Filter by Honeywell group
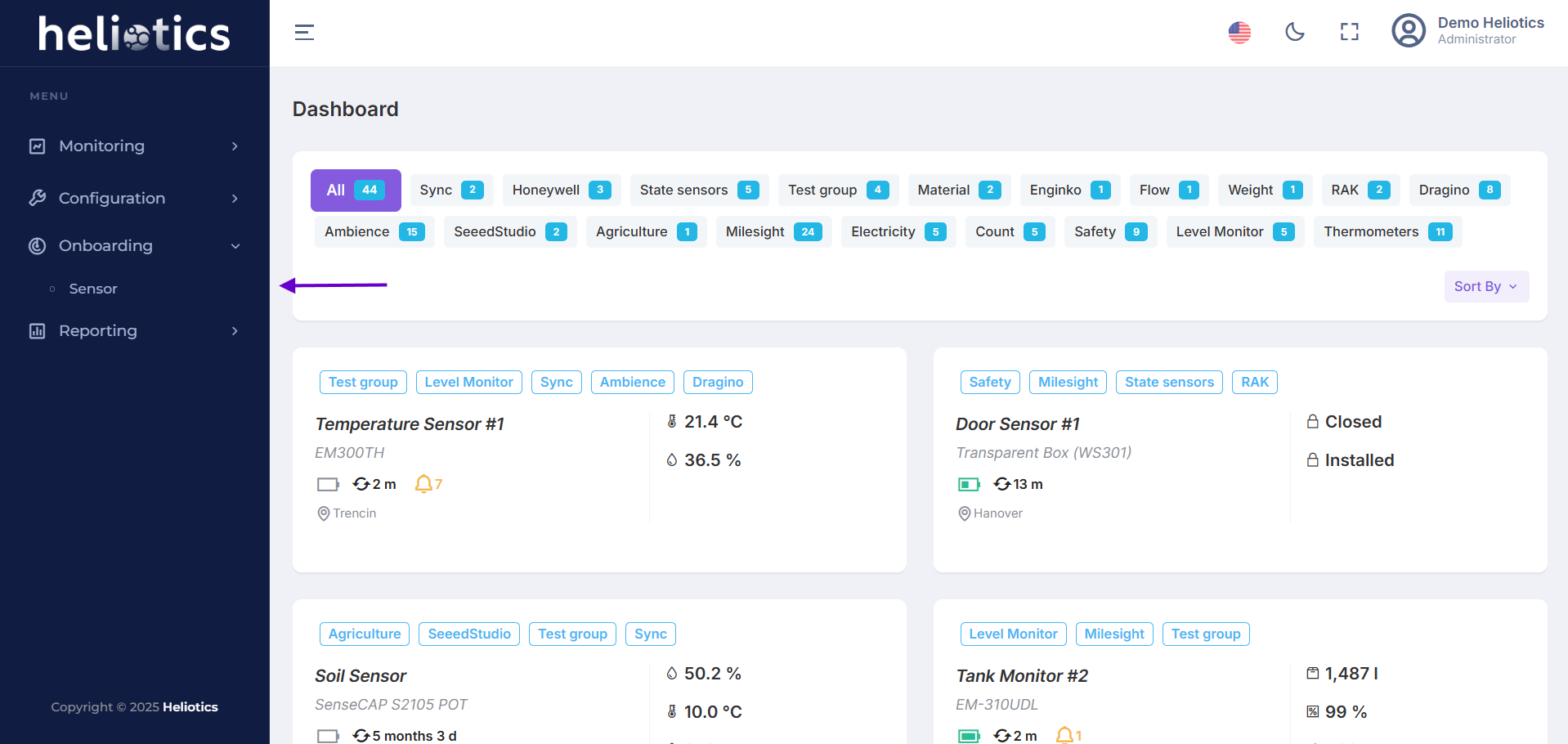 [562, 190]
